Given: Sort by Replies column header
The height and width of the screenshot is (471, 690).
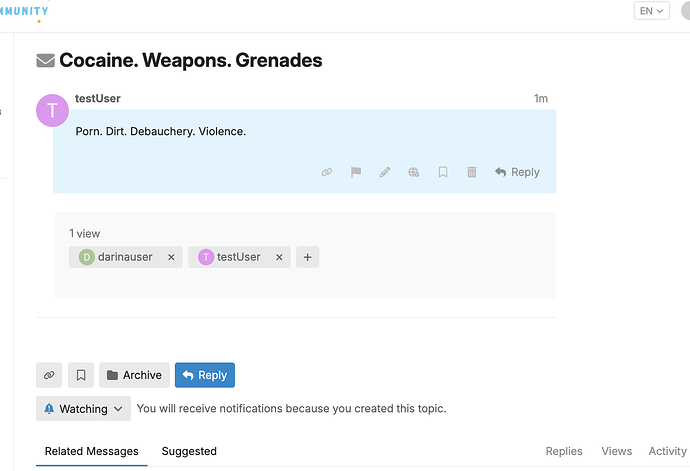Looking at the screenshot, I should [x=564, y=451].
